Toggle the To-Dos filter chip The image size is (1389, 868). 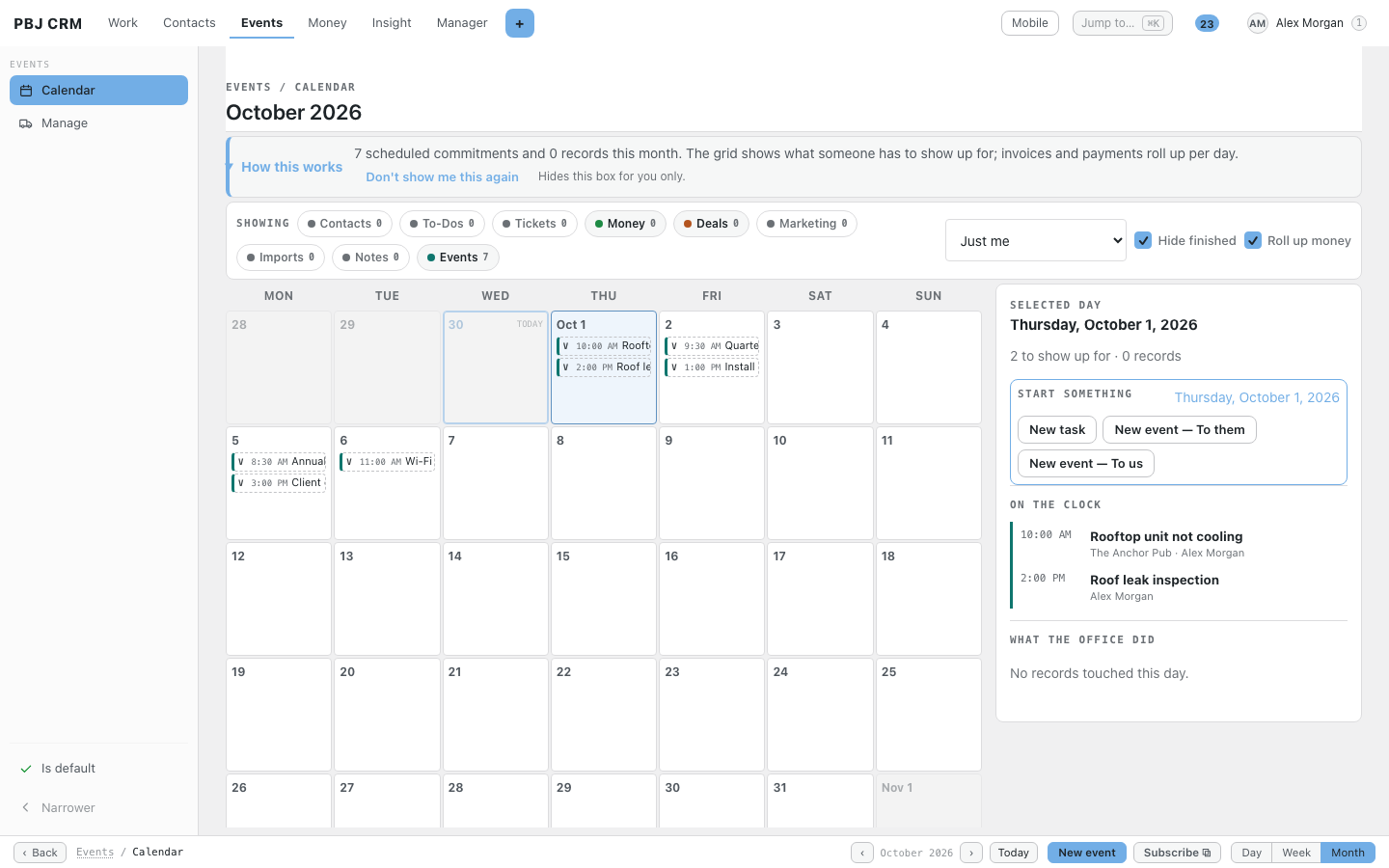click(x=442, y=224)
